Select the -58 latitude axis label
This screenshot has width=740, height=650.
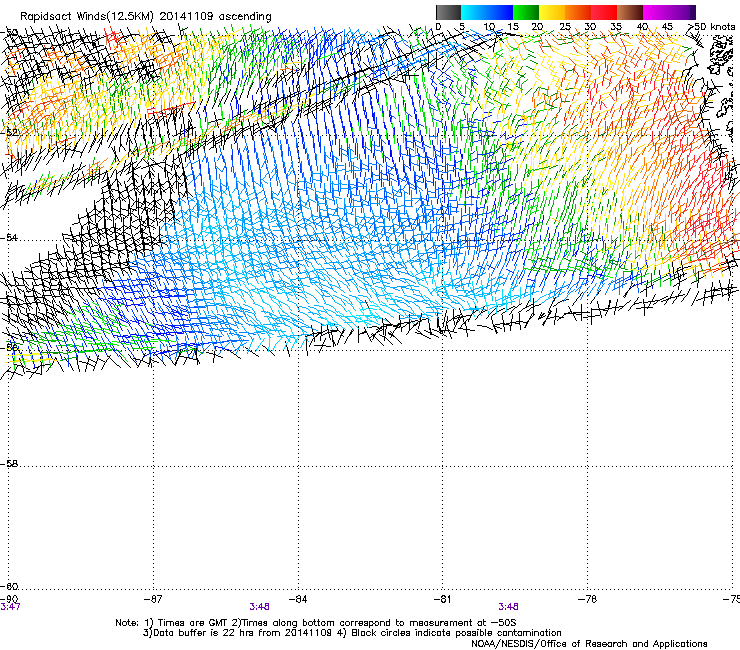[x=9, y=464]
